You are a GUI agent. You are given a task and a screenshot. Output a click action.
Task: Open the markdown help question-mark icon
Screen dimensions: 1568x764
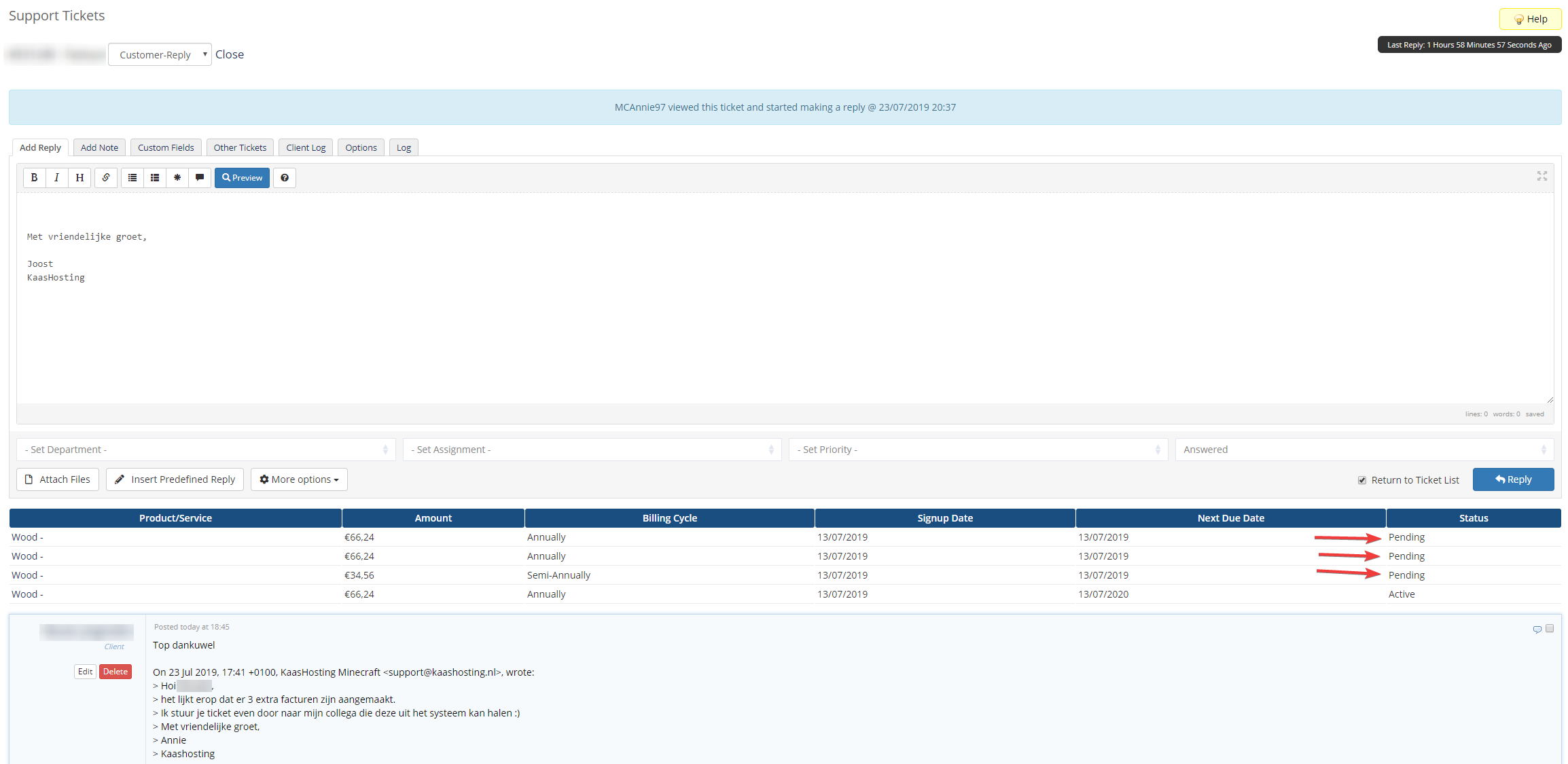(285, 178)
